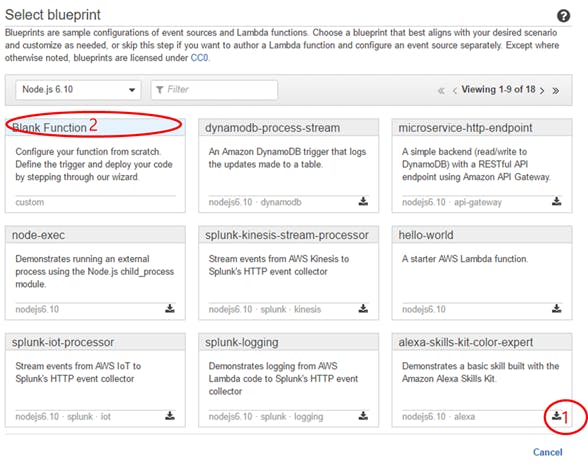This screenshot has width=588, height=466.
Task: Download the splunk-logging blueprint
Action: (x=363, y=416)
